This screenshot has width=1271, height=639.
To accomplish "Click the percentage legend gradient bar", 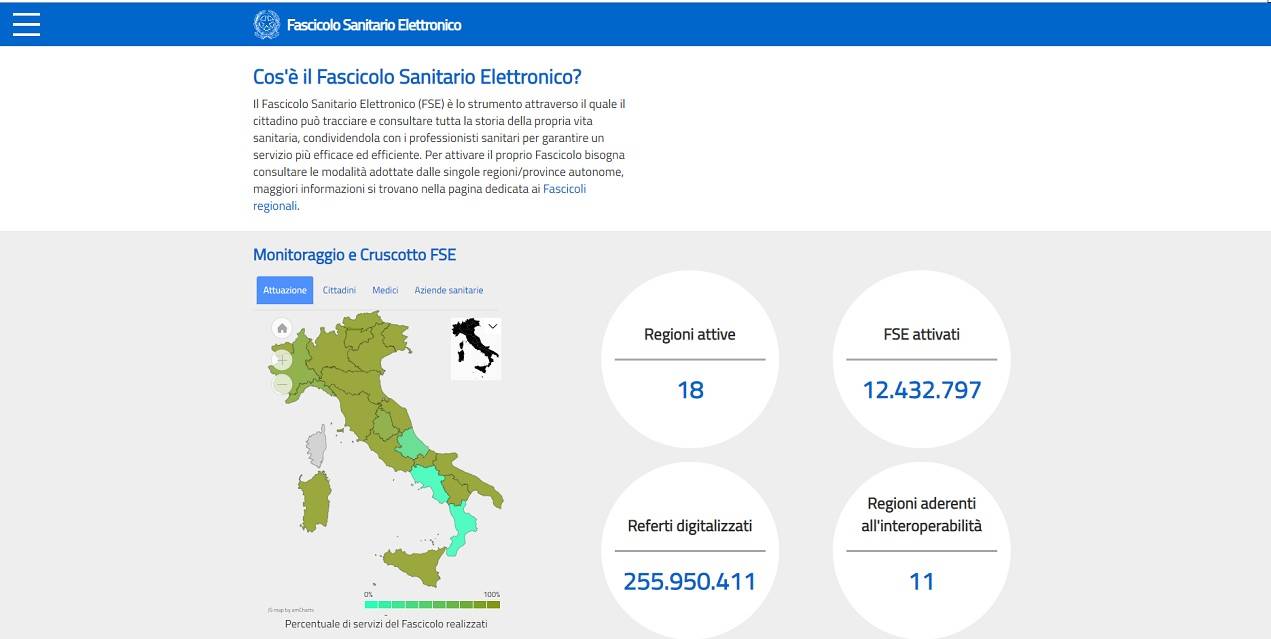I will point(434,604).
